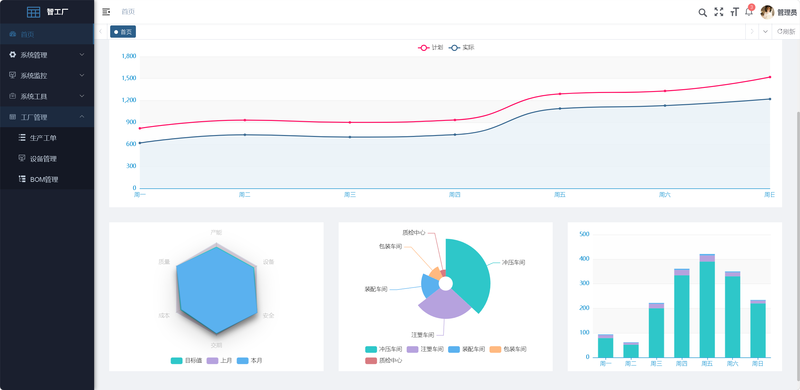Image resolution: width=800 pixels, height=390 pixels.
Task: Toggle 实际 series in line chart legend
Action: [462, 47]
